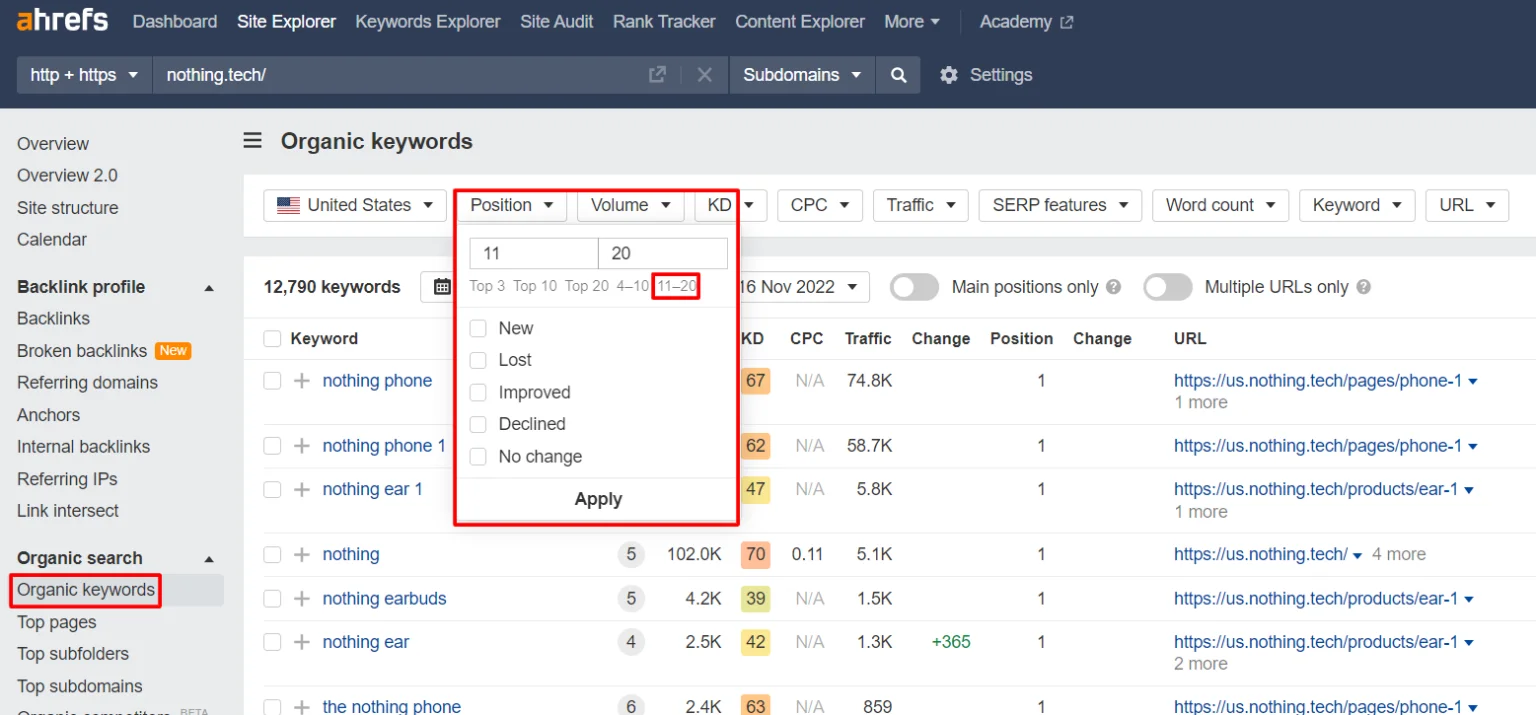
Task: Check the Declined checkbox
Action: point(478,424)
